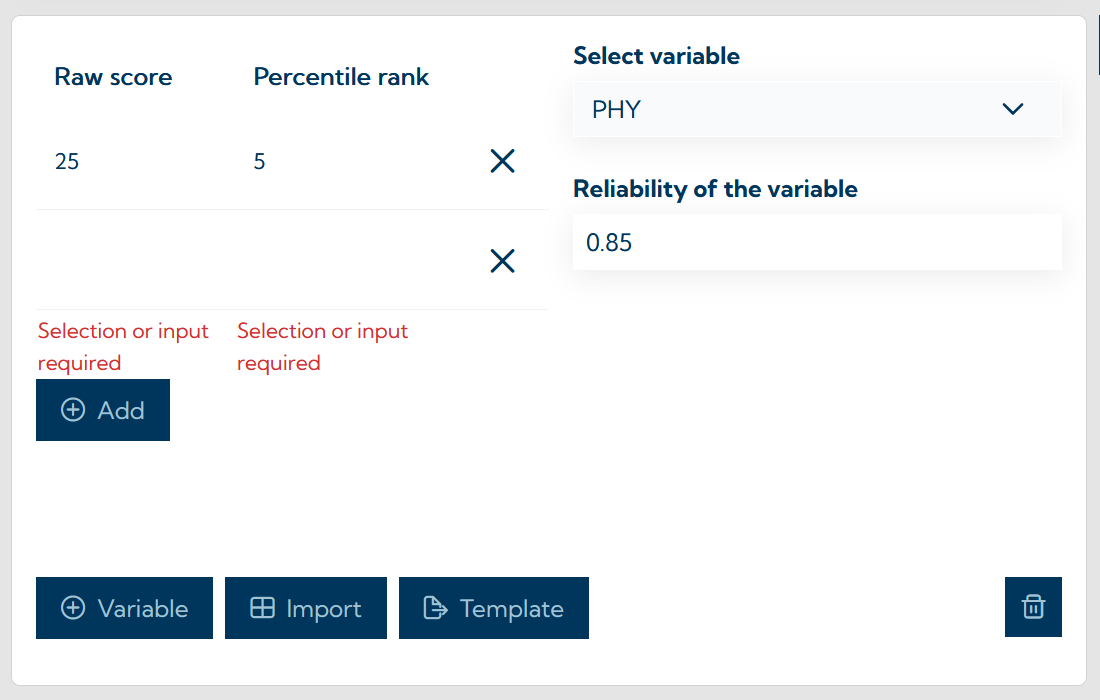This screenshot has height=700, width=1100.
Task: Remove the empty row with the X icon
Action: point(502,261)
